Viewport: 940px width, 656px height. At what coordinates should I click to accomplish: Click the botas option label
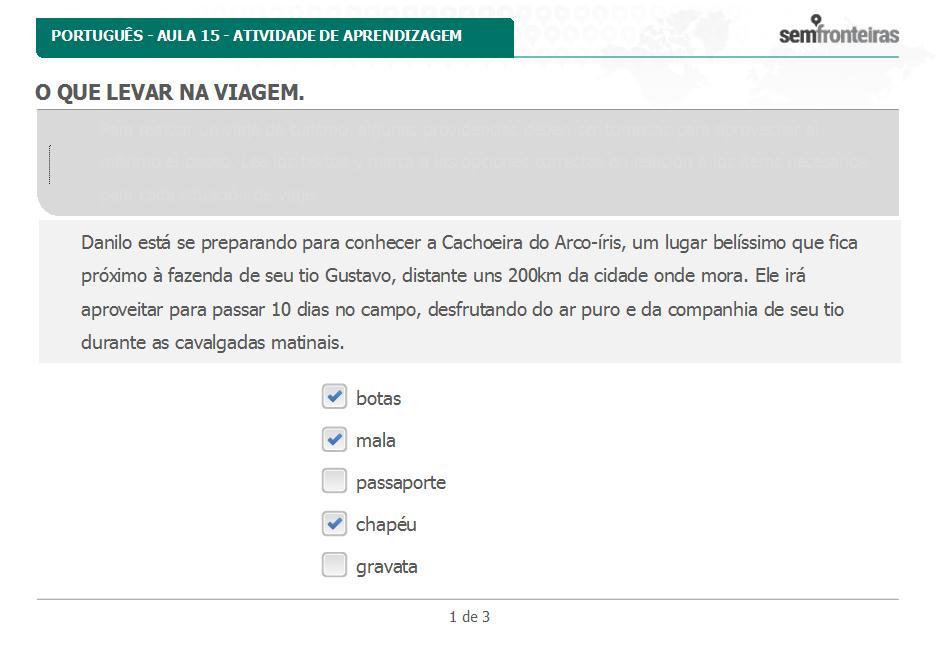tap(378, 398)
